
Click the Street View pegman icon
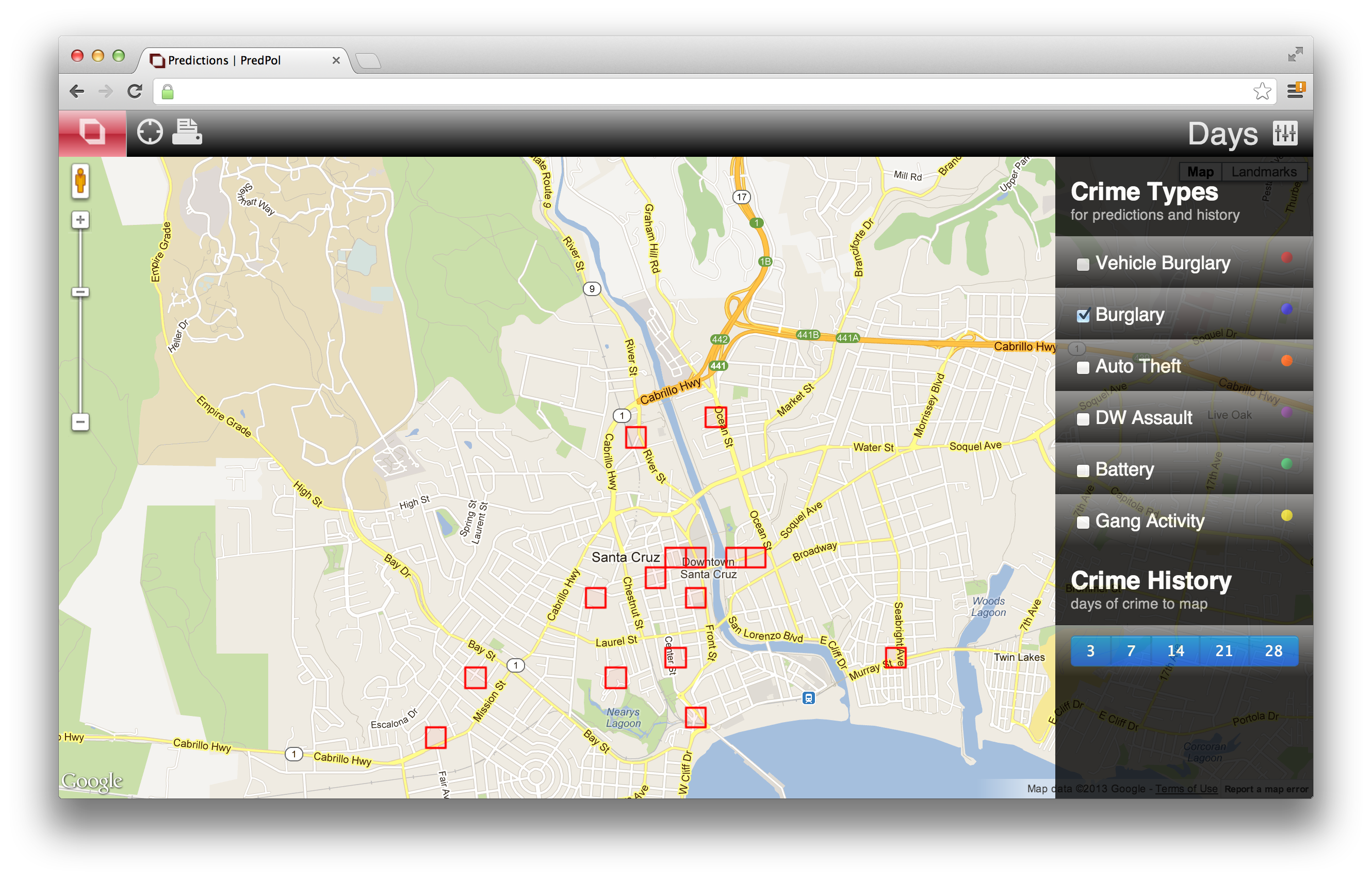coord(80,182)
